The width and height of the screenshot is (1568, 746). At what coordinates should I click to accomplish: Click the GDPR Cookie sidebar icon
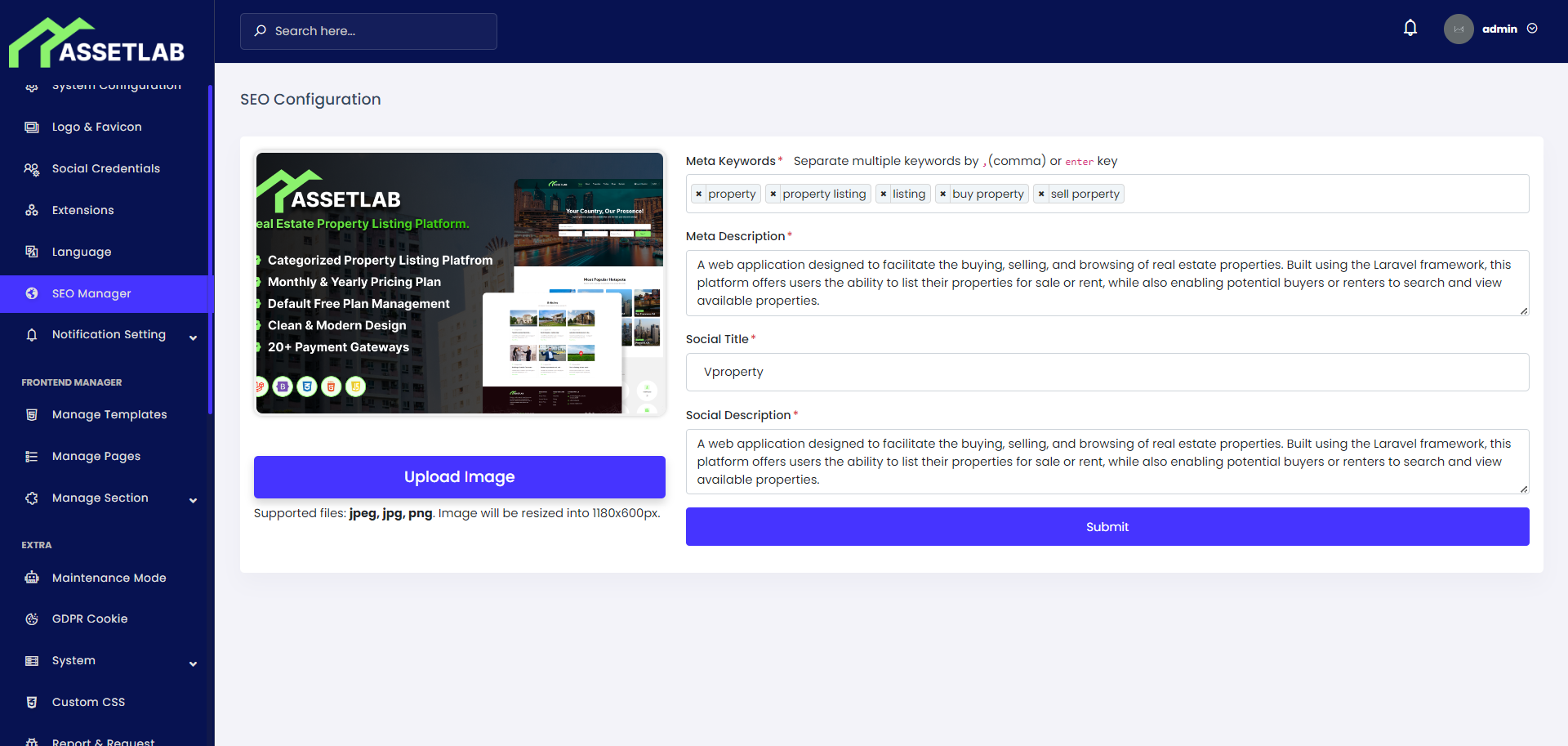tap(31, 619)
